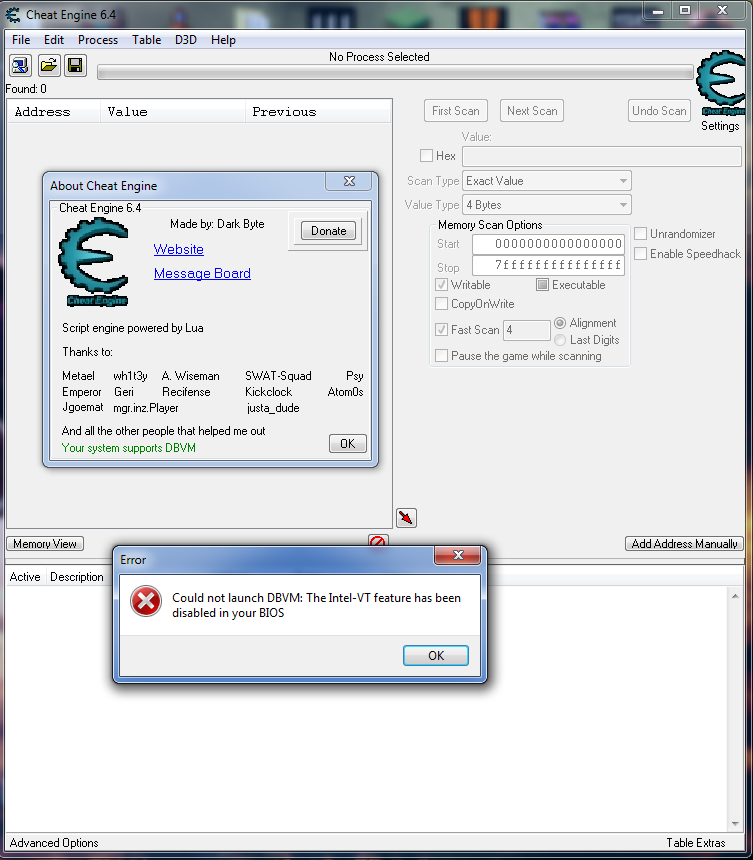Open the Value Type dropdown
This screenshot has height=860, width=753.
click(x=547, y=205)
